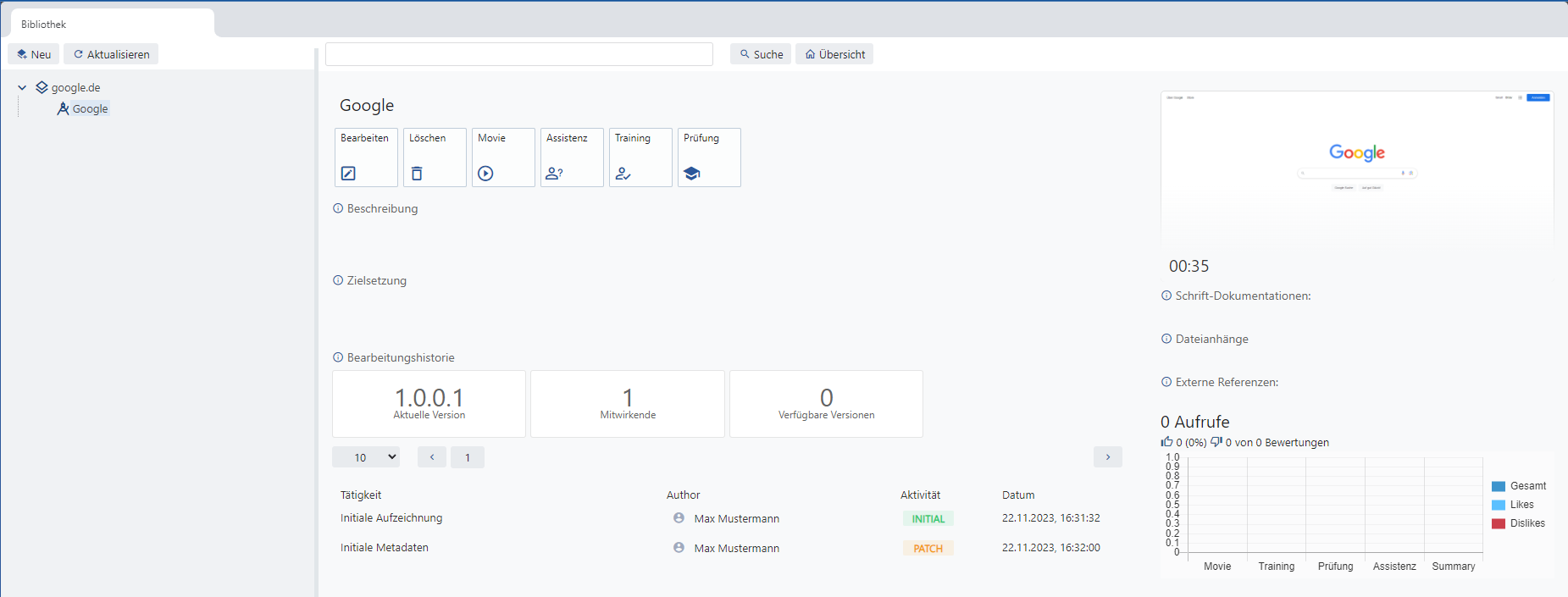Click the Initiale Aufzeichnung row text
Viewport: 1568px width, 597px height.
pos(391,518)
